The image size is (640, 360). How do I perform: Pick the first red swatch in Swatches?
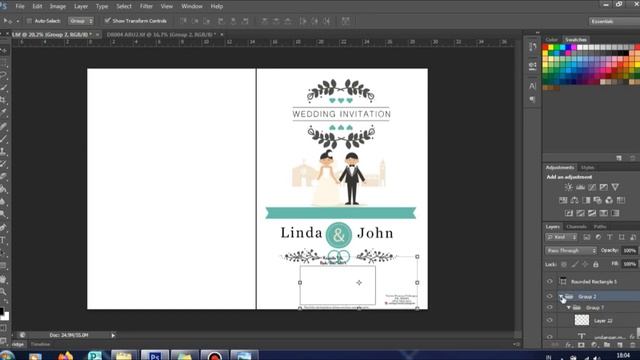[x=545, y=47]
